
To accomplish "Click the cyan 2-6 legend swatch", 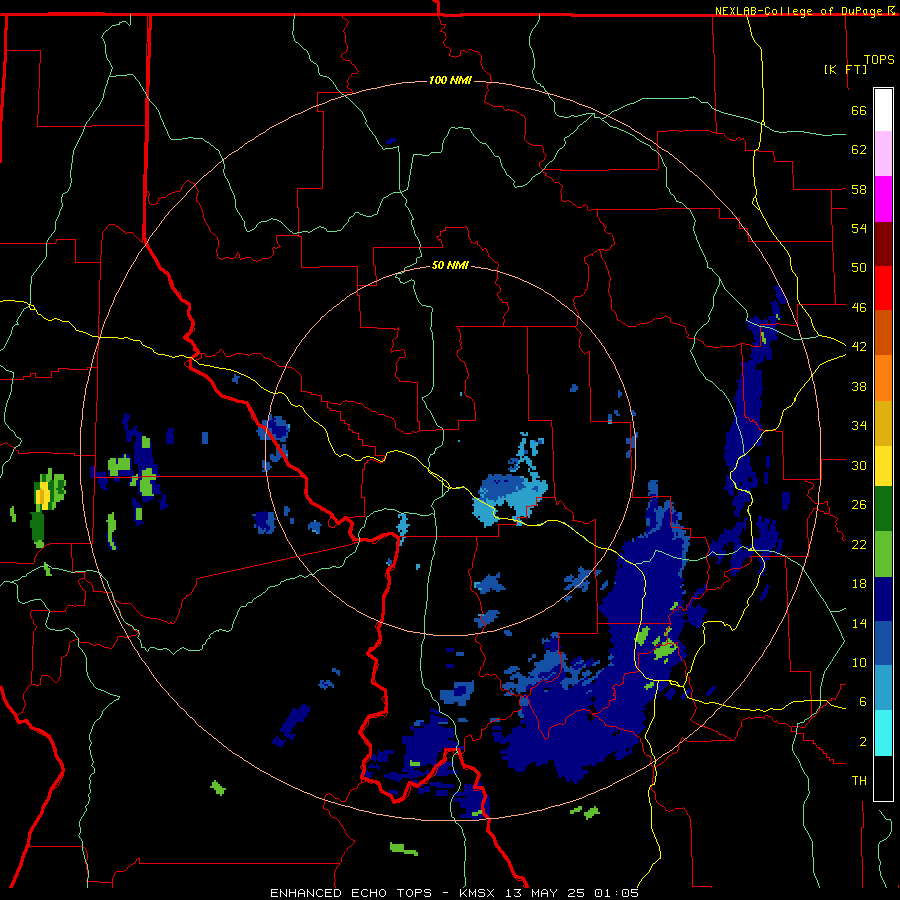I will (x=883, y=733).
